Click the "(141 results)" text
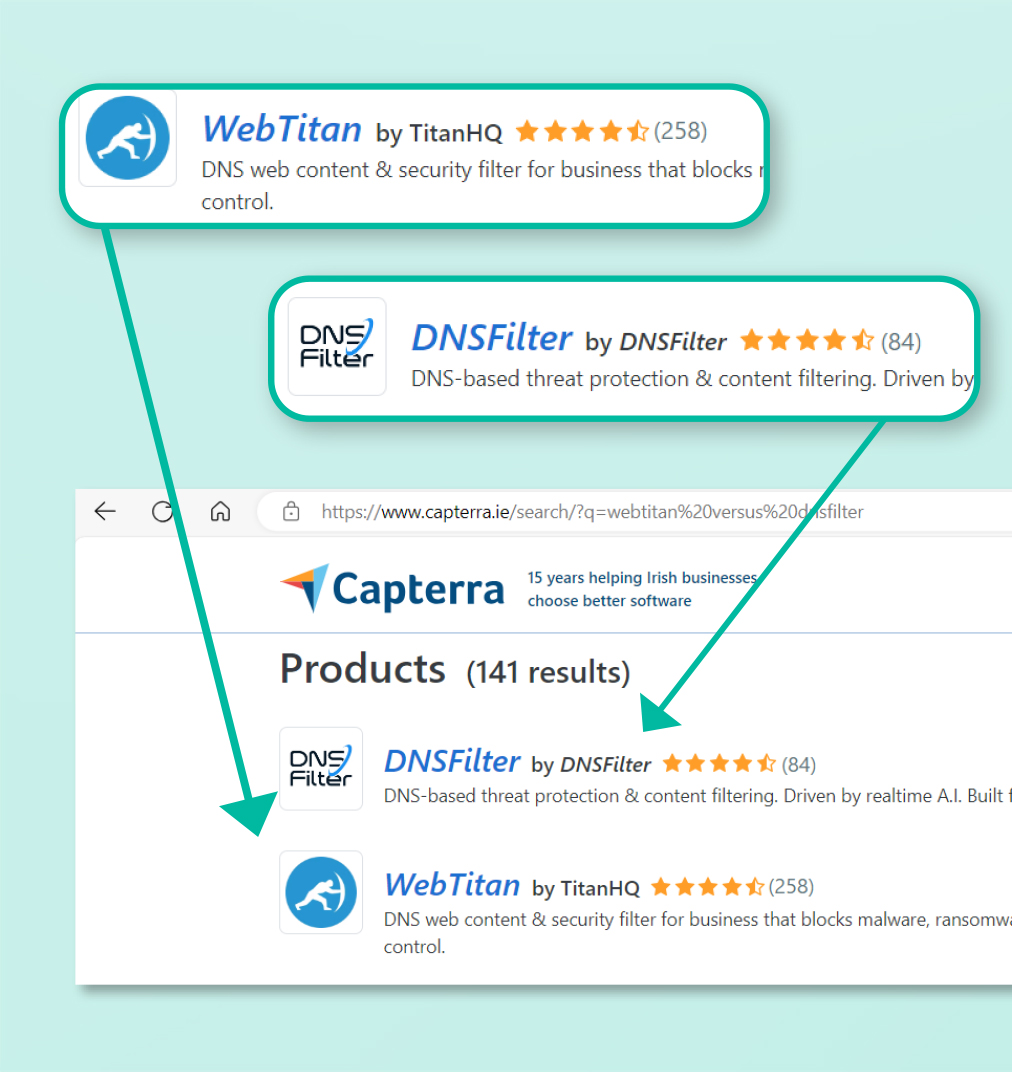This screenshot has height=1072, width=1012. (548, 672)
